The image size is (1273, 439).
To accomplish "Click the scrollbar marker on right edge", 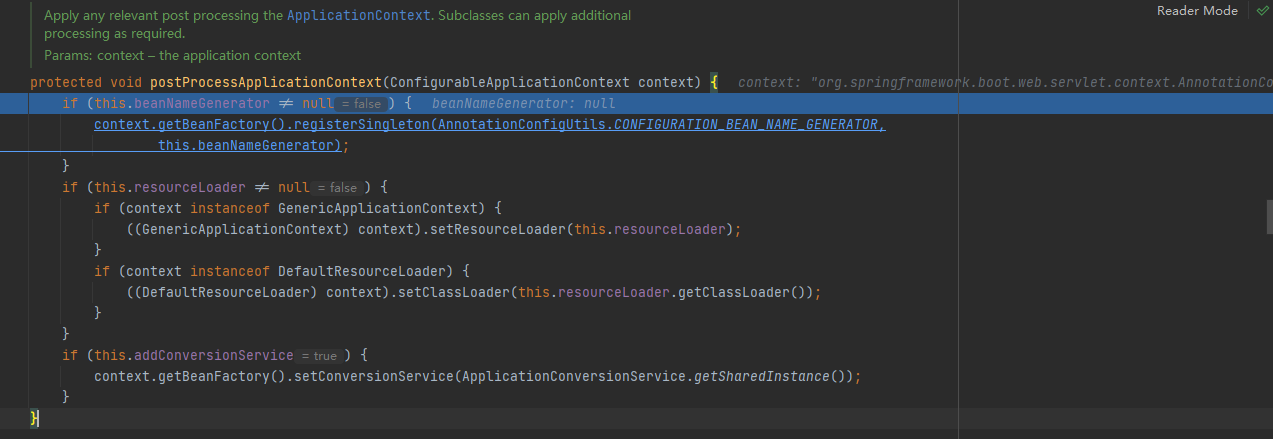I will coord(1269,212).
